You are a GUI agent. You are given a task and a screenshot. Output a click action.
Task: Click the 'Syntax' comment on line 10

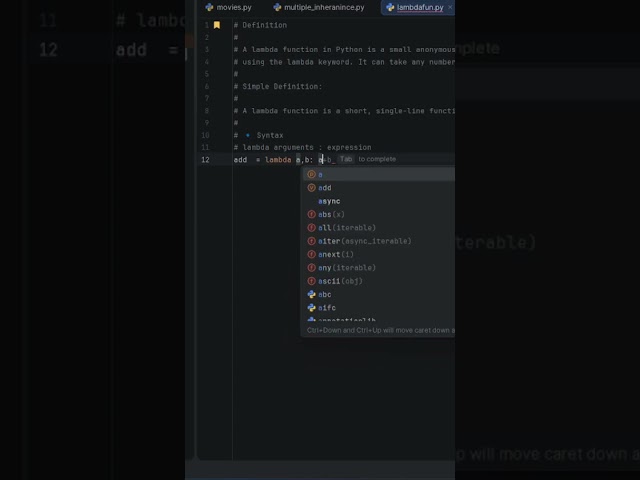(x=270, y=136)
